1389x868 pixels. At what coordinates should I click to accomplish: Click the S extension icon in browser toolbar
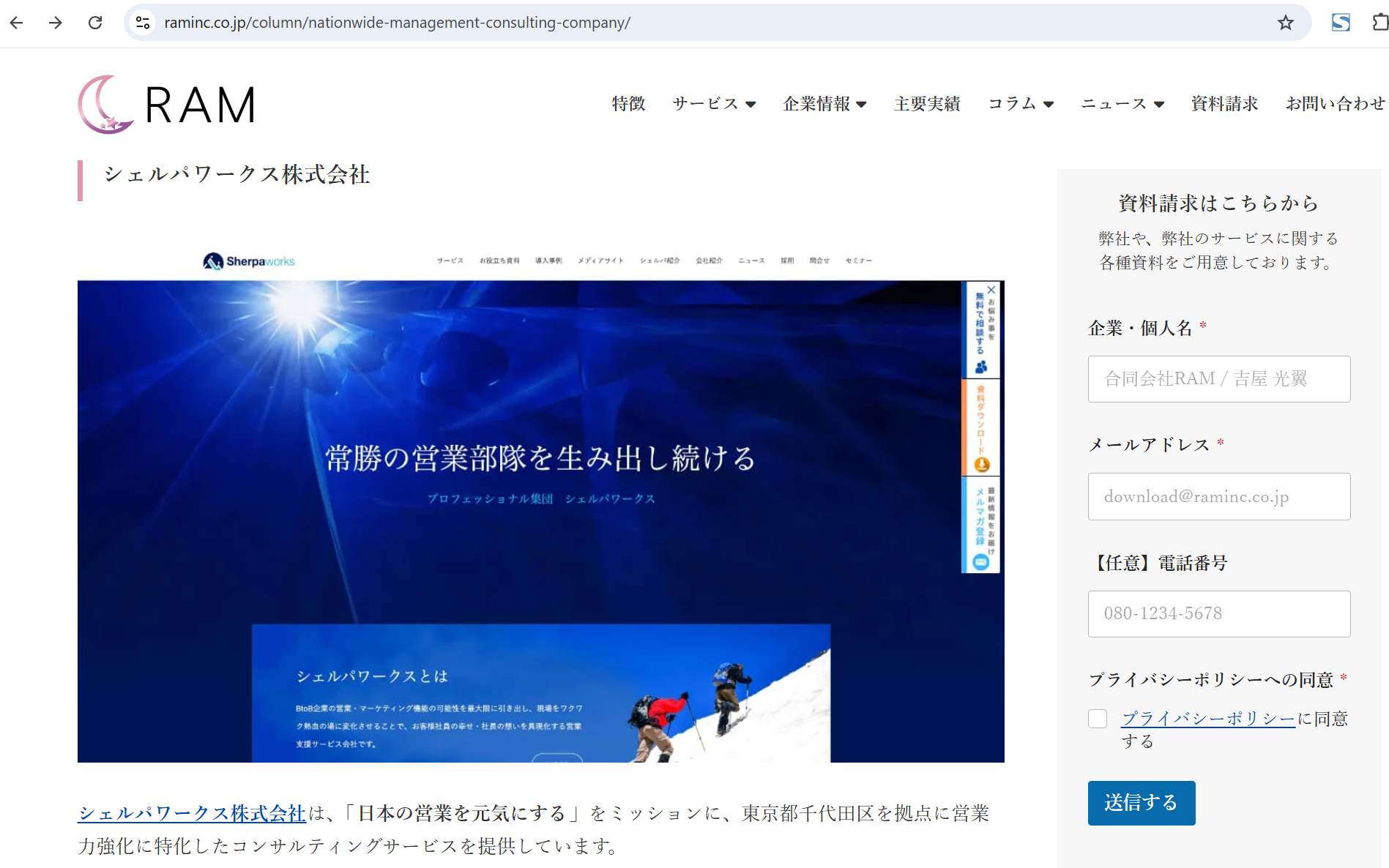tap(1341, 23)
